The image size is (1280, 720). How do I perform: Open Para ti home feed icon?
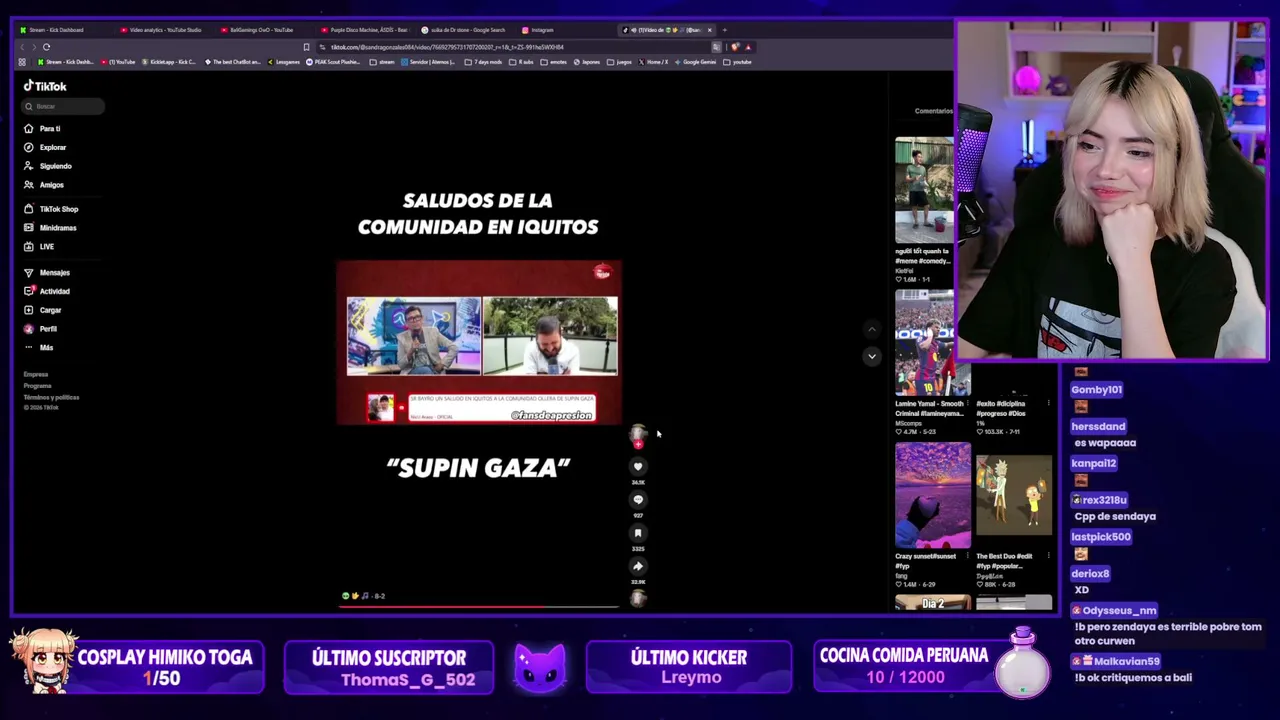pos(29,129)
